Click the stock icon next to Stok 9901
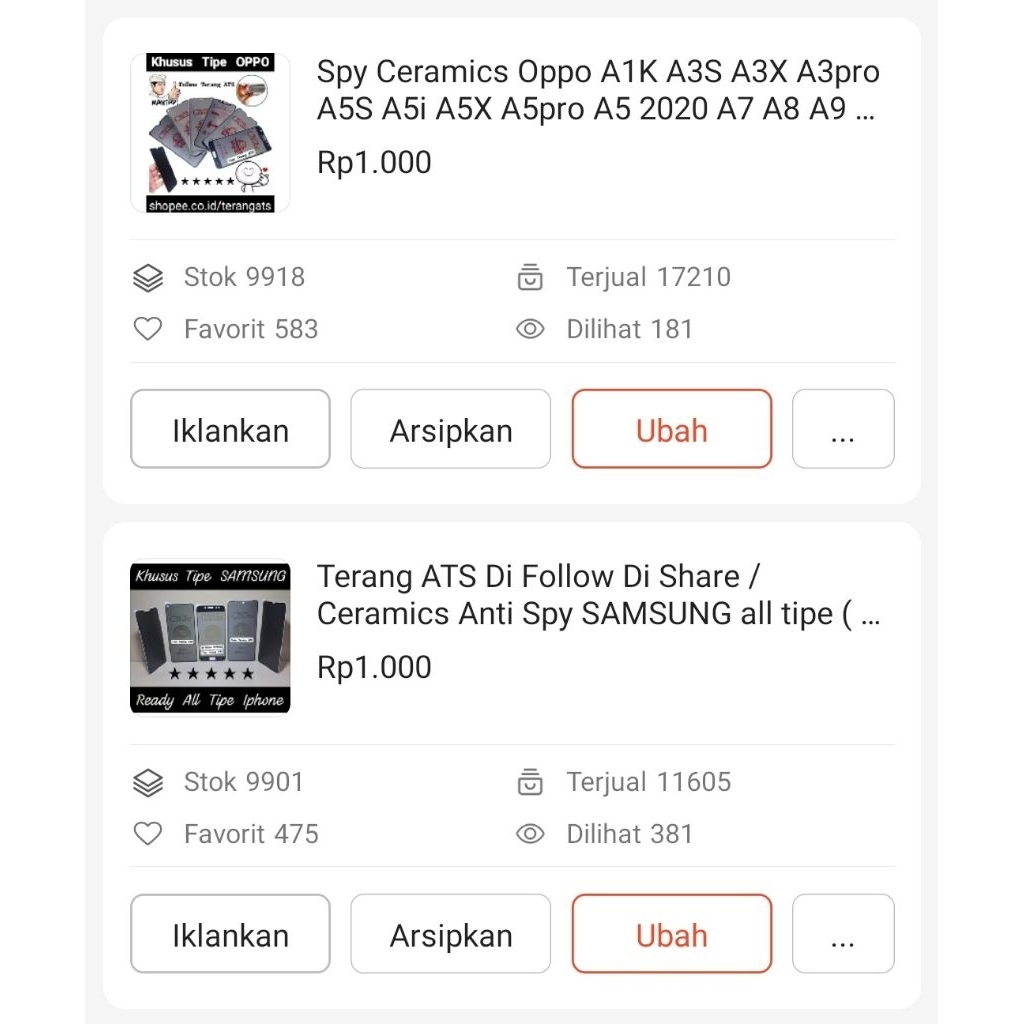The image size is (1024, 1024). [x=147, y=782]
